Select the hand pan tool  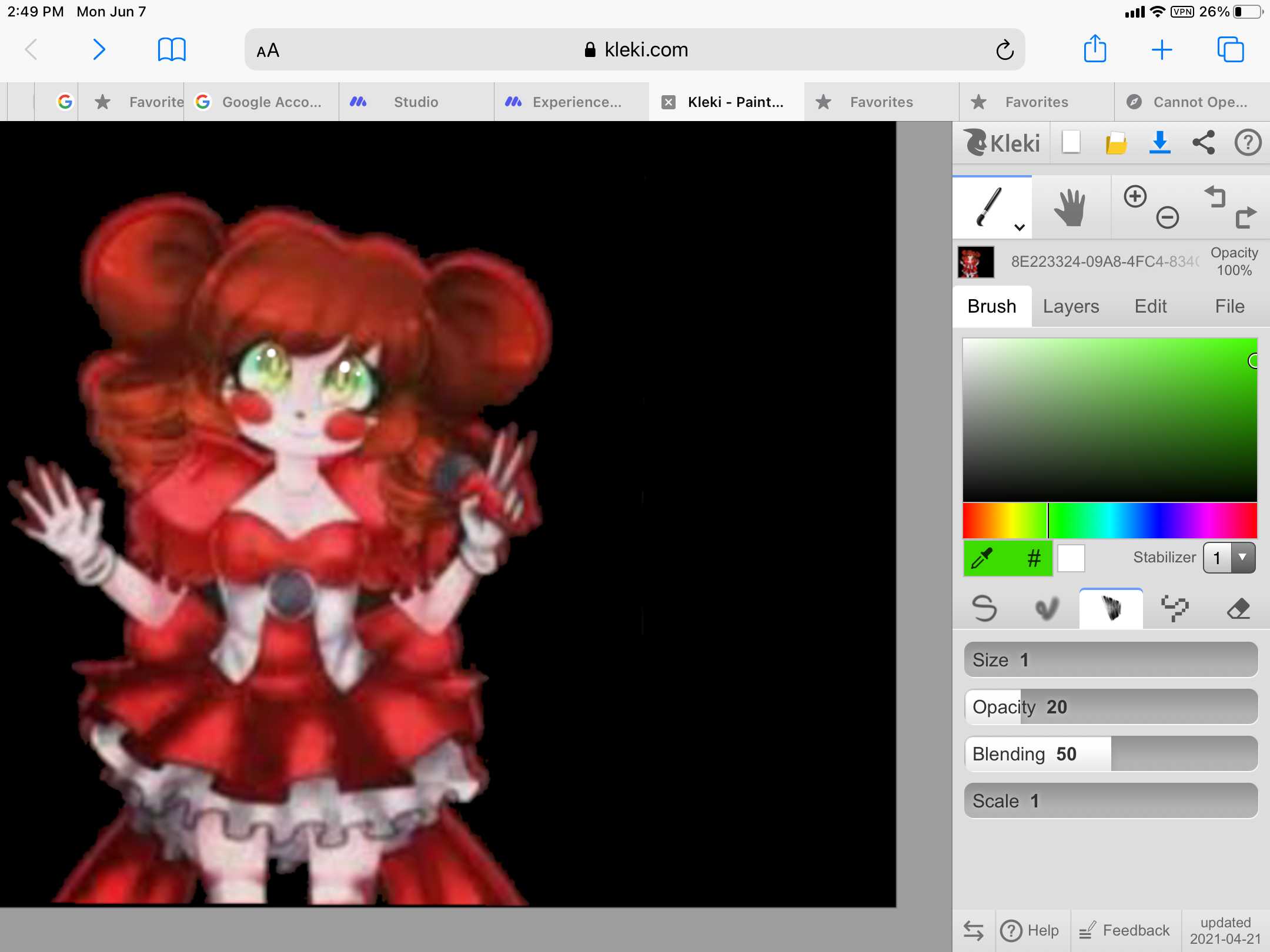pyautogui.click(x=1070, y=207)
